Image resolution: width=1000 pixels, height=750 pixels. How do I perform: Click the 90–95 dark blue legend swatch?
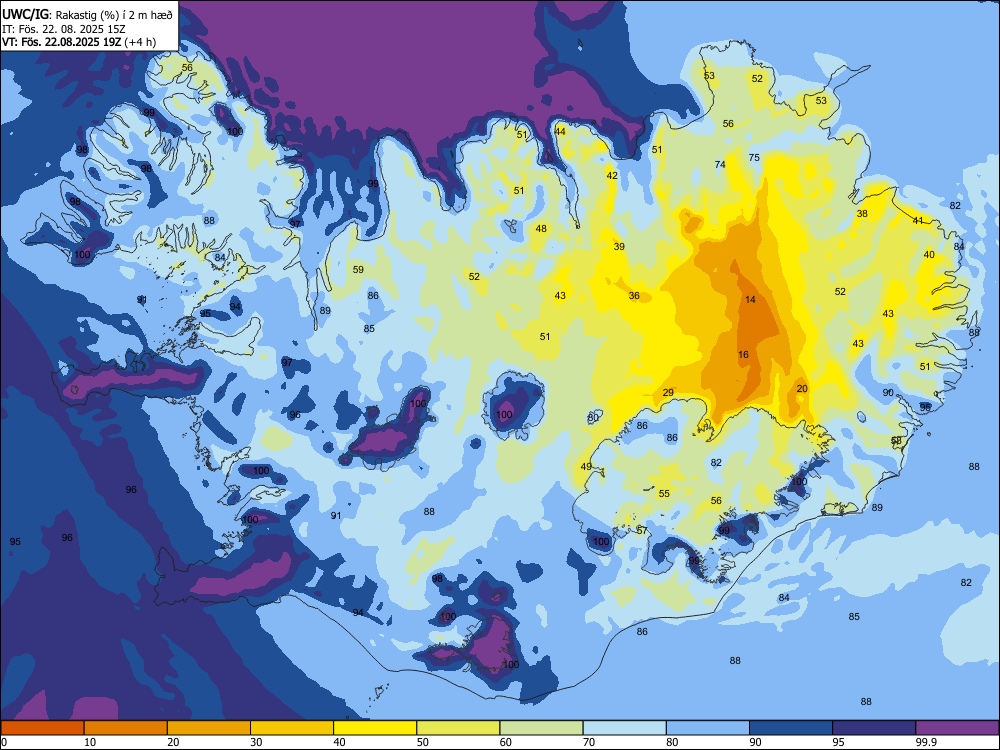click(x=791, y=728)
